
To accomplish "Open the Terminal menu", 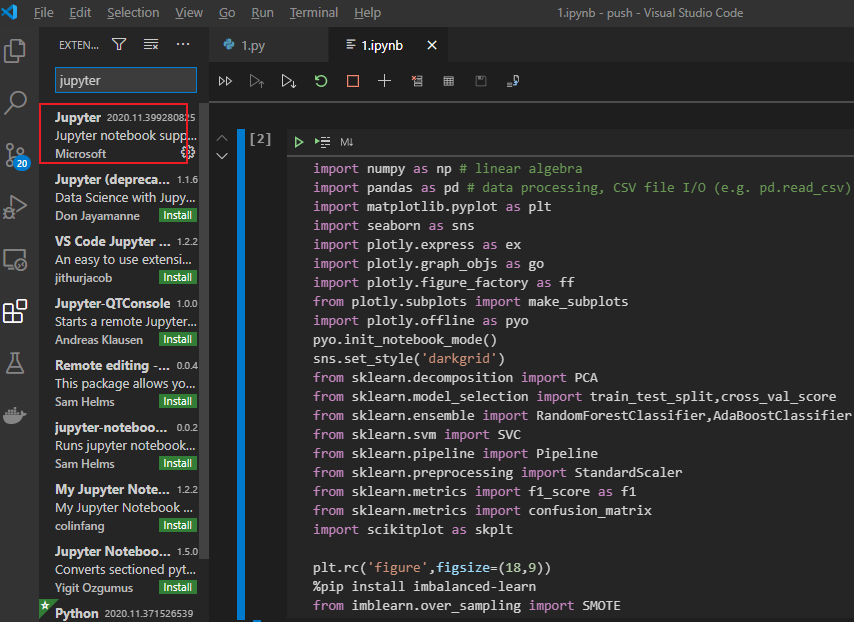I will pos(313,12).
